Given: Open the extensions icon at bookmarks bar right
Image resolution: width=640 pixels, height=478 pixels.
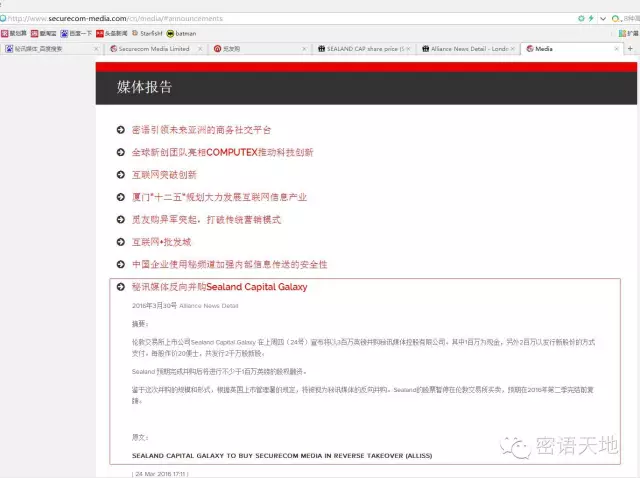Looking at the screenshot, I should click(x=622, y=33).
